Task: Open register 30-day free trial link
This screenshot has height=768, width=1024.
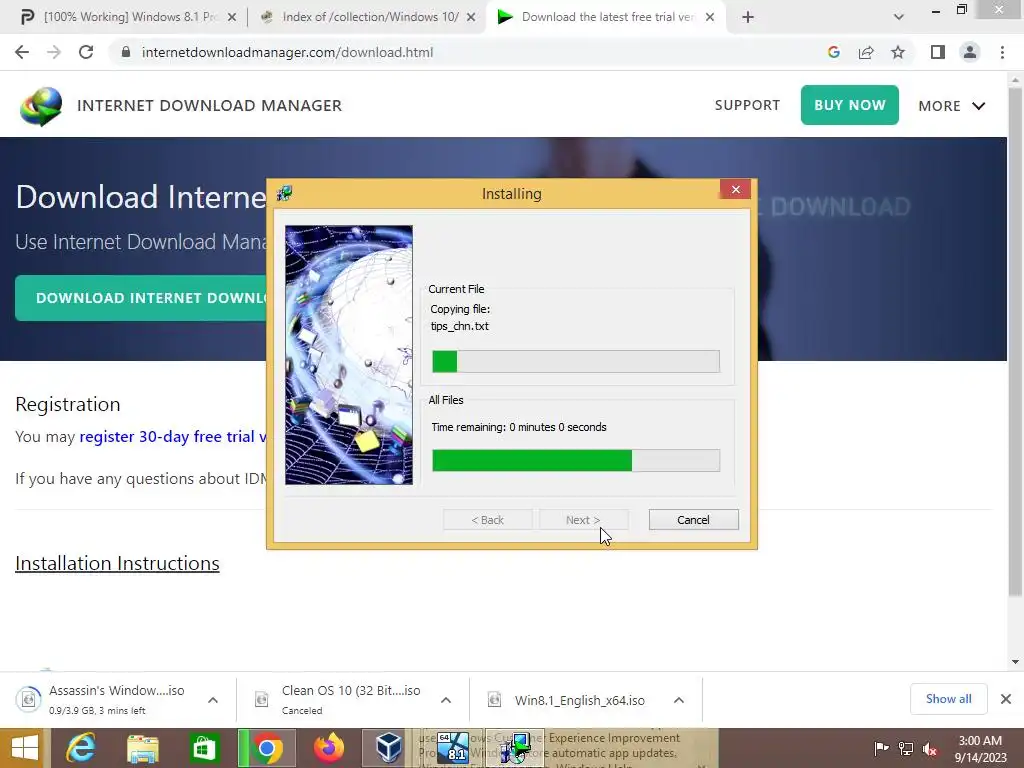Action: (x=173, y=436)
